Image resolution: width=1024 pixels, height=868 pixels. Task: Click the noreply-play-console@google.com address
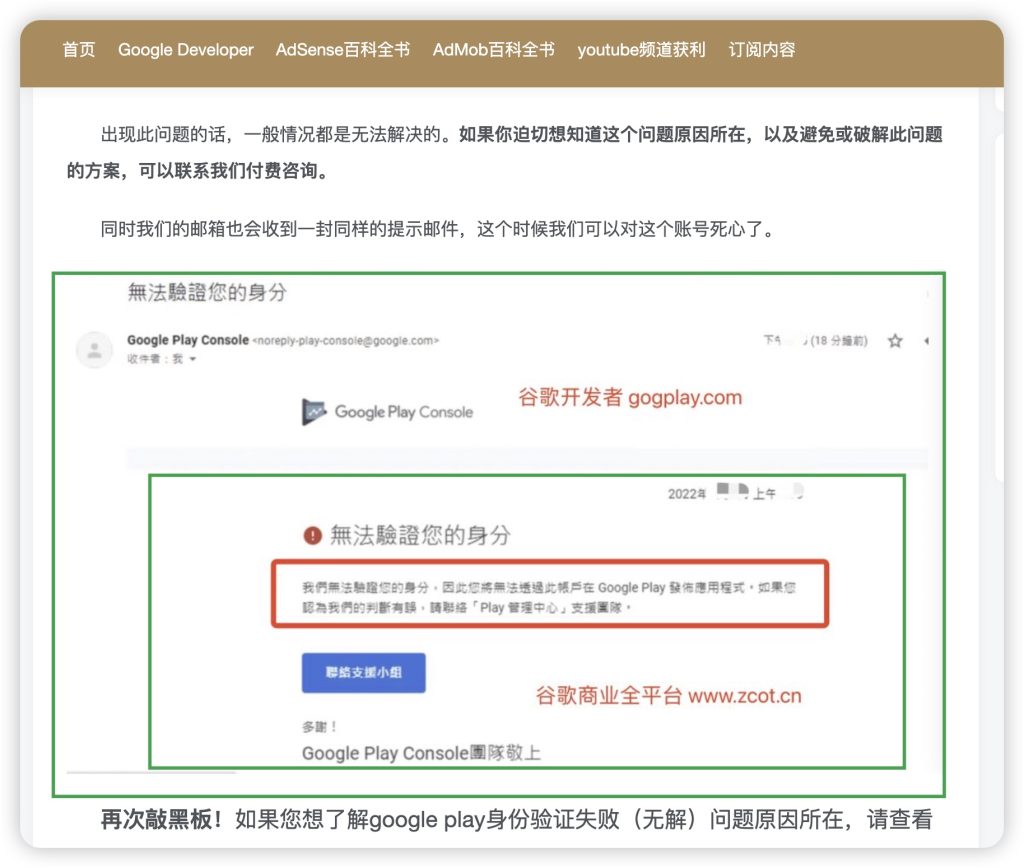tap(345, 340)
